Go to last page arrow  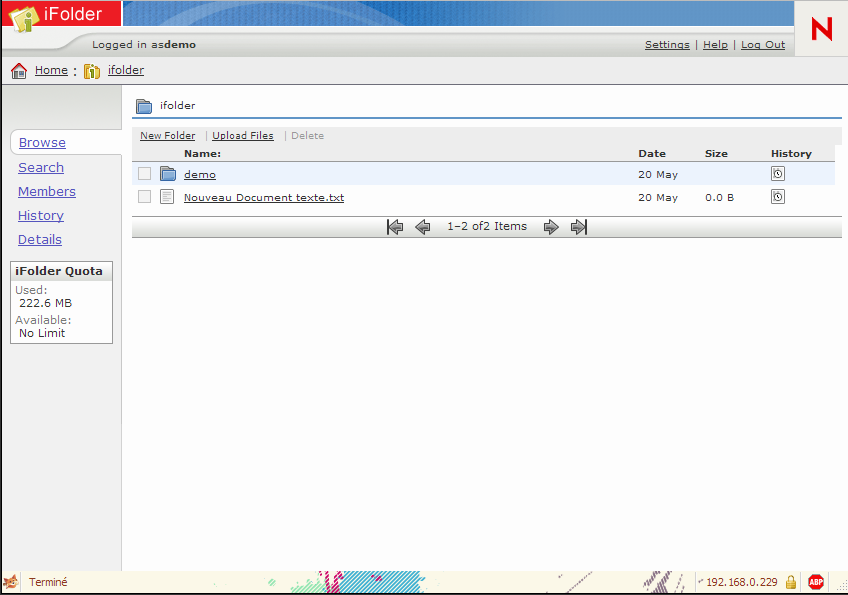pos(579,227)
